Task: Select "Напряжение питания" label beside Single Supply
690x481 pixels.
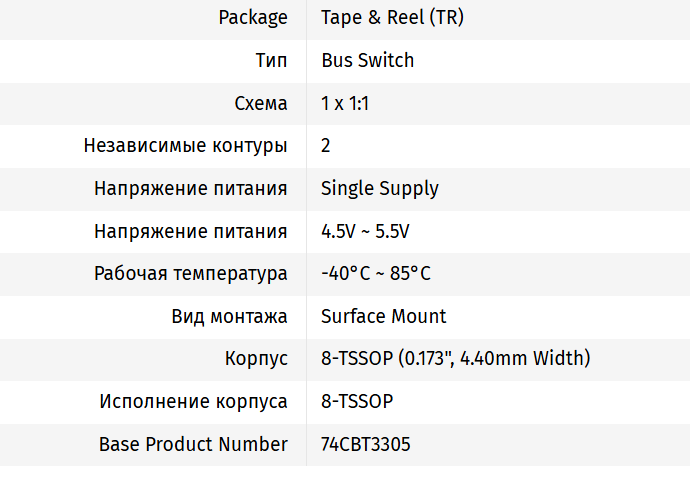Action: coord(191,188)
